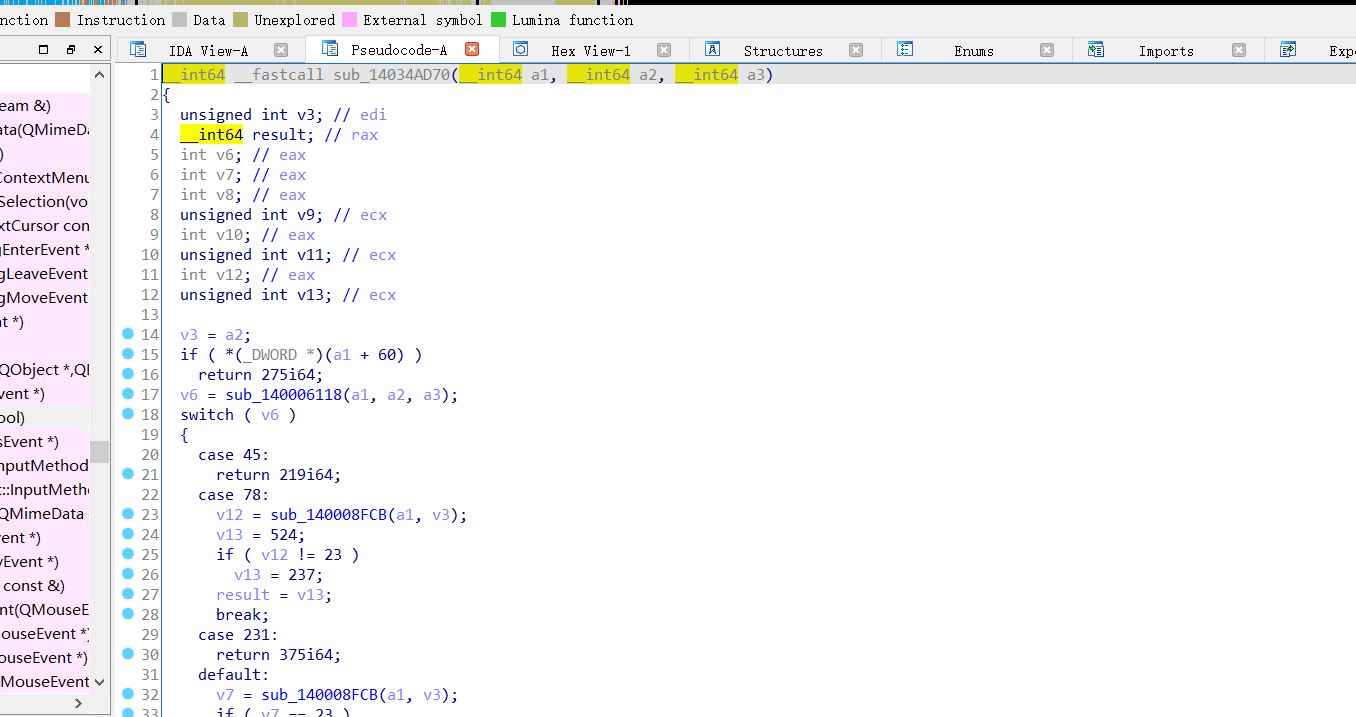Screen dimensions: 1356x717
Task: Click the Exports tab icon
Action: [1288, 49]
